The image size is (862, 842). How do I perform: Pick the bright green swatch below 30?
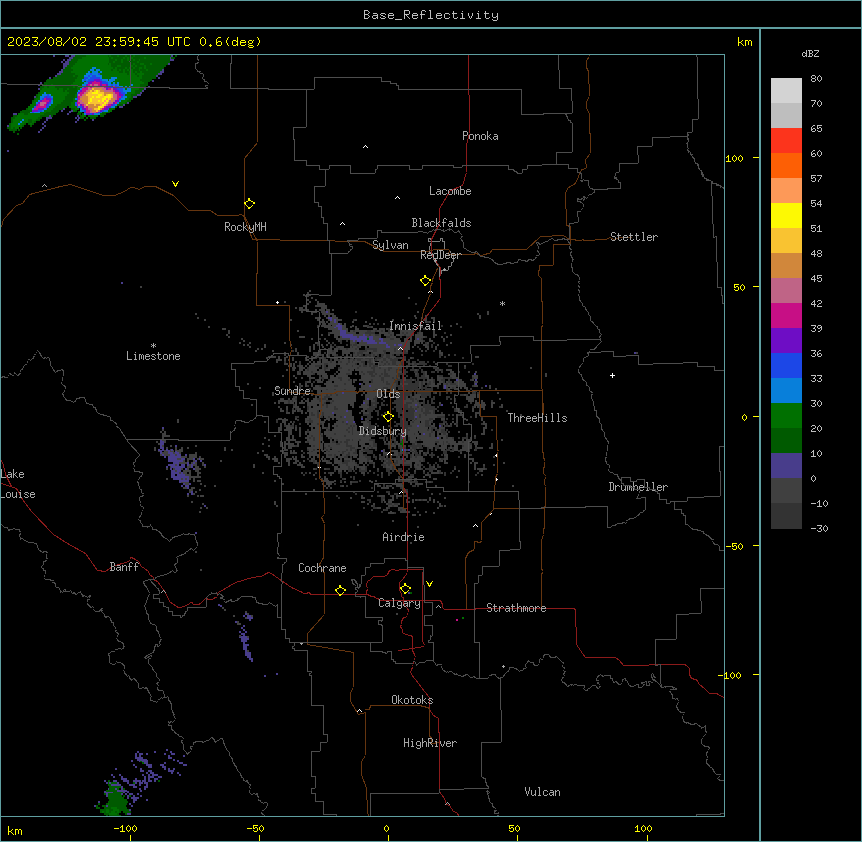(x=786, y=416)
